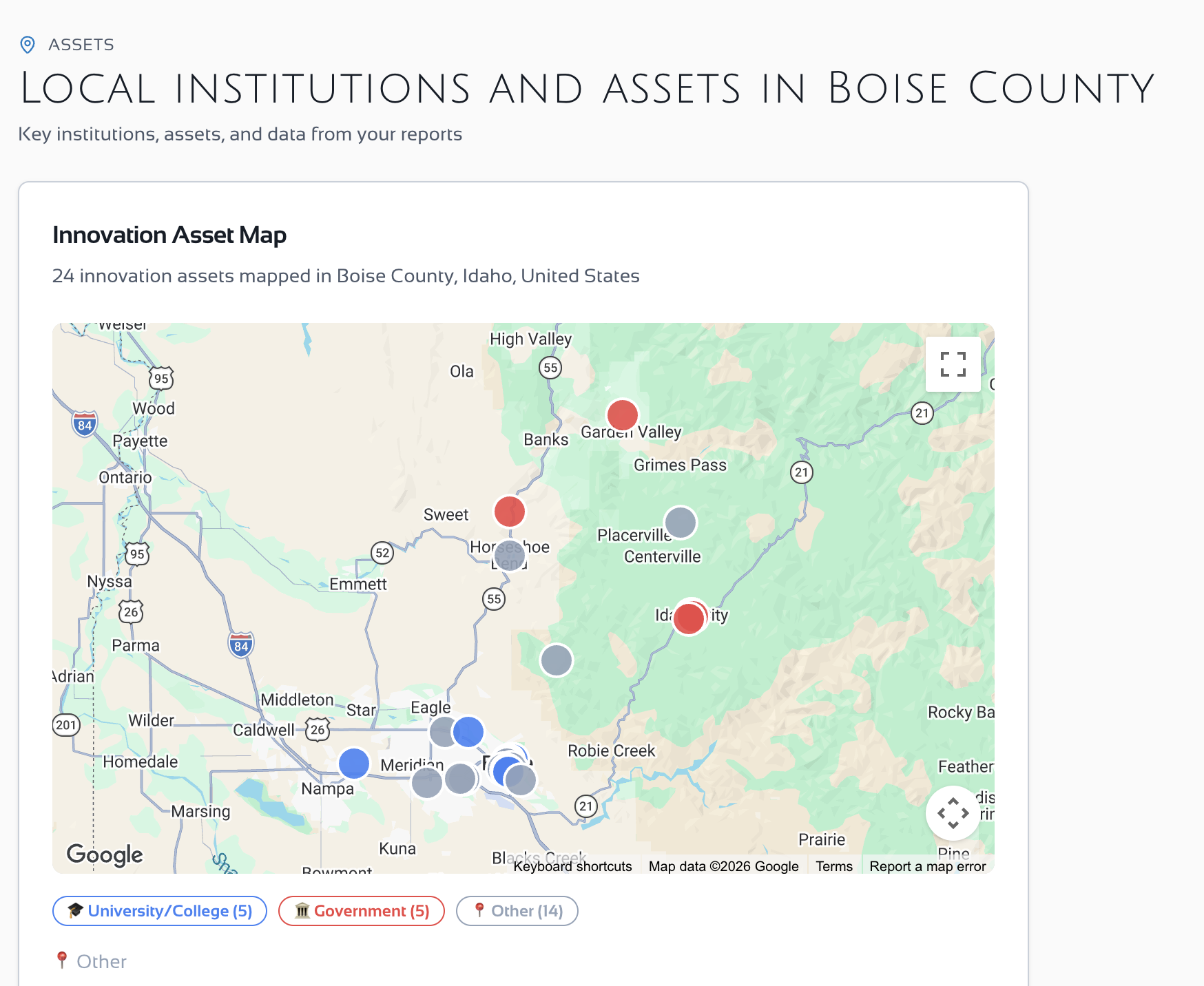Viewport: 1204px width, 986px height.
Task: Click the Centerville label on the map
Action: [663, 556]
